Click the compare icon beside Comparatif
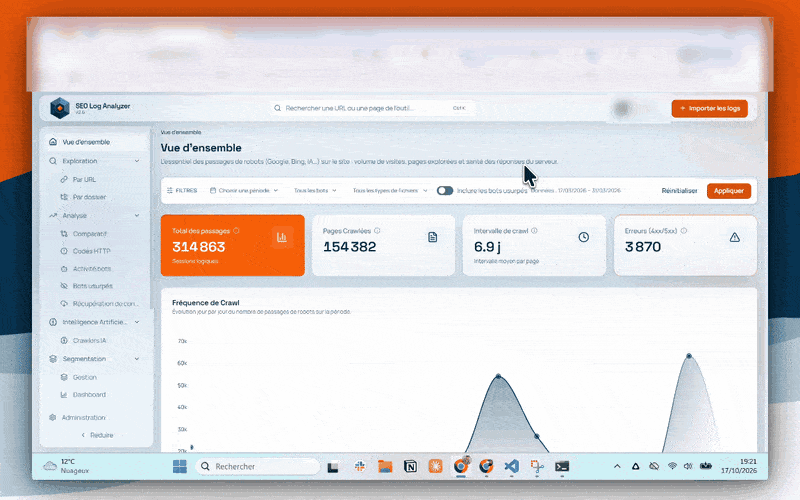Screen dimensions: 800x500 point(64,234)
